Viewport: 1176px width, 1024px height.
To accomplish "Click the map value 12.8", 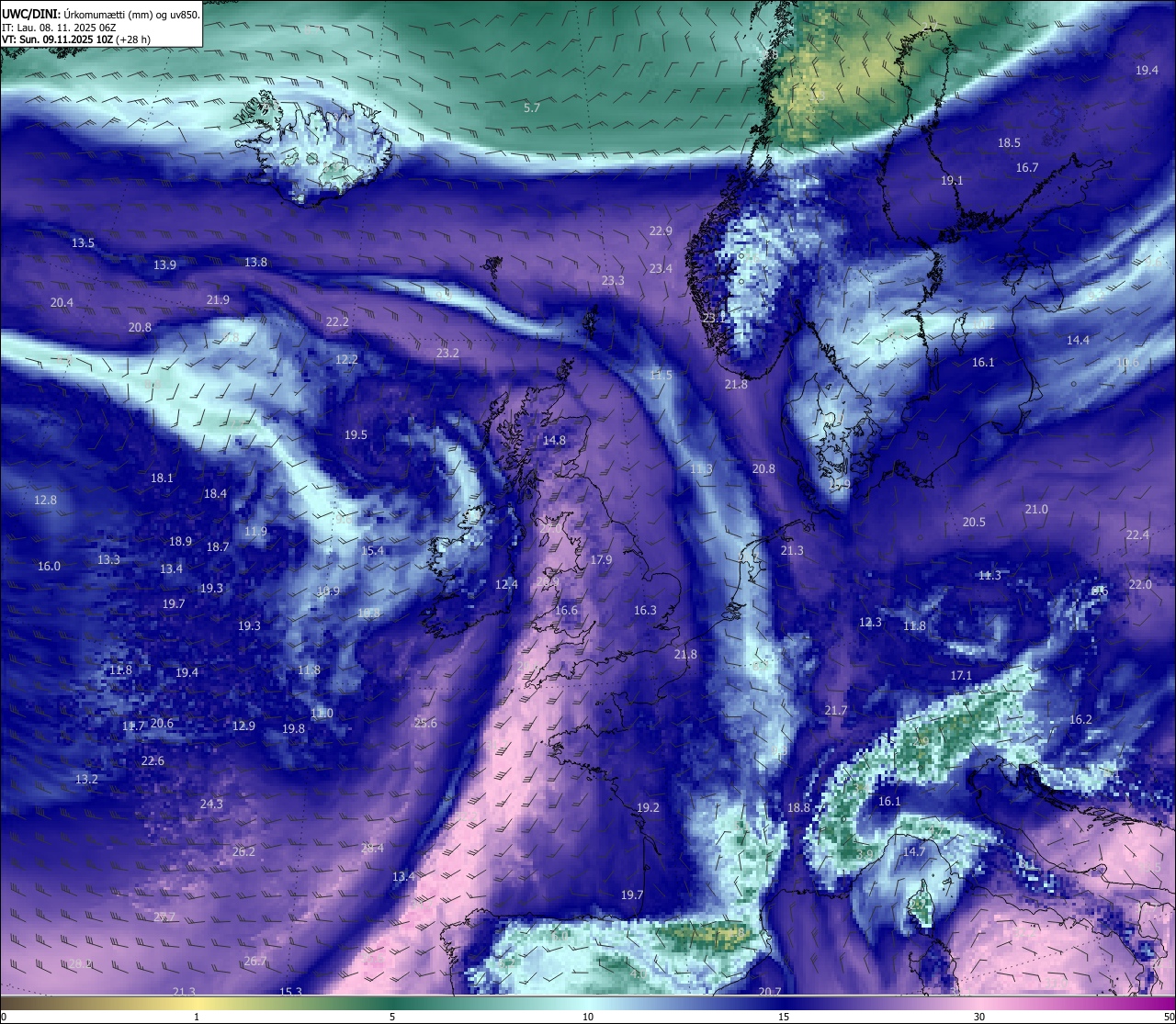I will pyautogui.click(x=45, y=501).
